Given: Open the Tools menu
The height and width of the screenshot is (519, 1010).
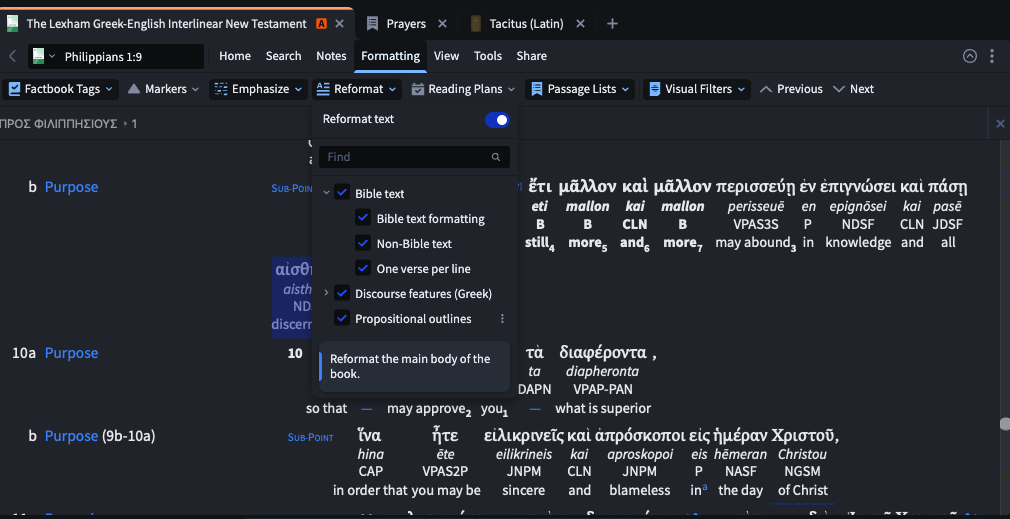Looking at the screenshot, I should [x=488, y=56].
